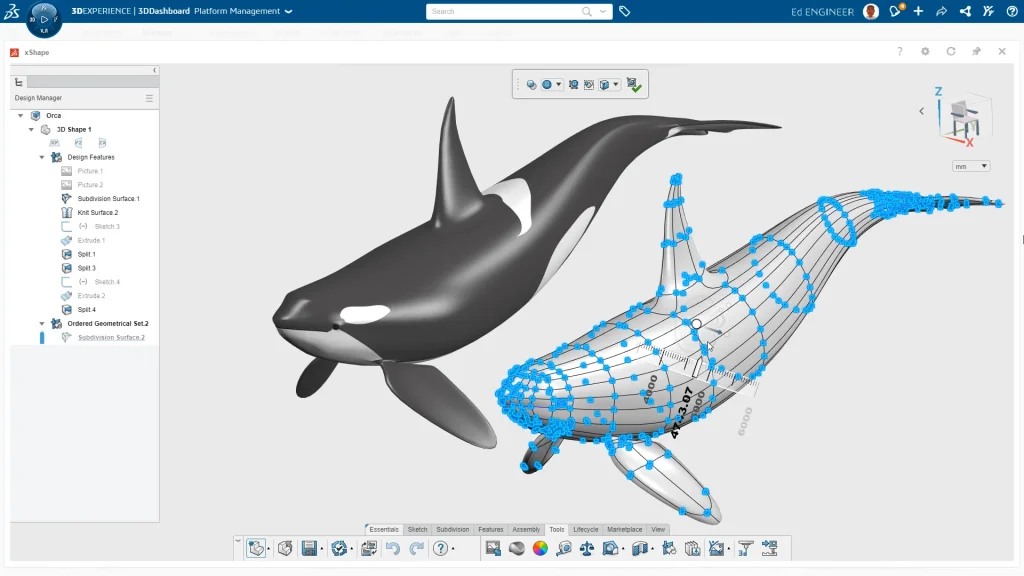Screen dimensions: 1024x576
Task: Toggle the pin icon on xShape panel
Action: click(x=976, y=52)
